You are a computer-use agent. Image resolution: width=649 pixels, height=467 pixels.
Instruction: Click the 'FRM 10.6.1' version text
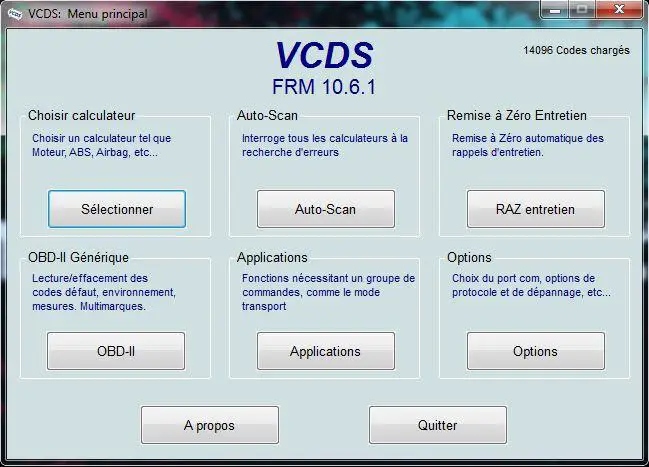click(x=324, y=87)
